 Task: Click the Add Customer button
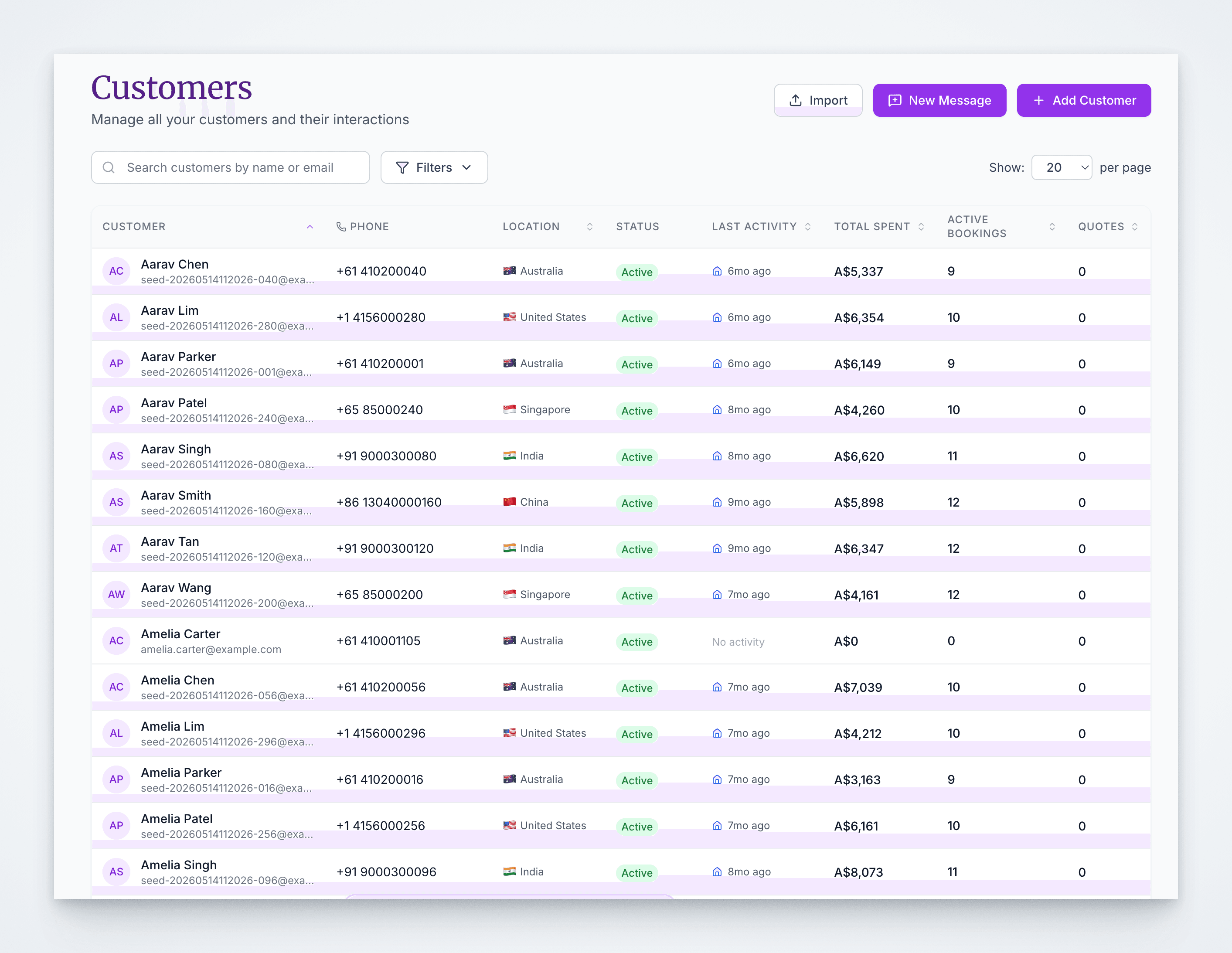click(x=1084, y=100)
